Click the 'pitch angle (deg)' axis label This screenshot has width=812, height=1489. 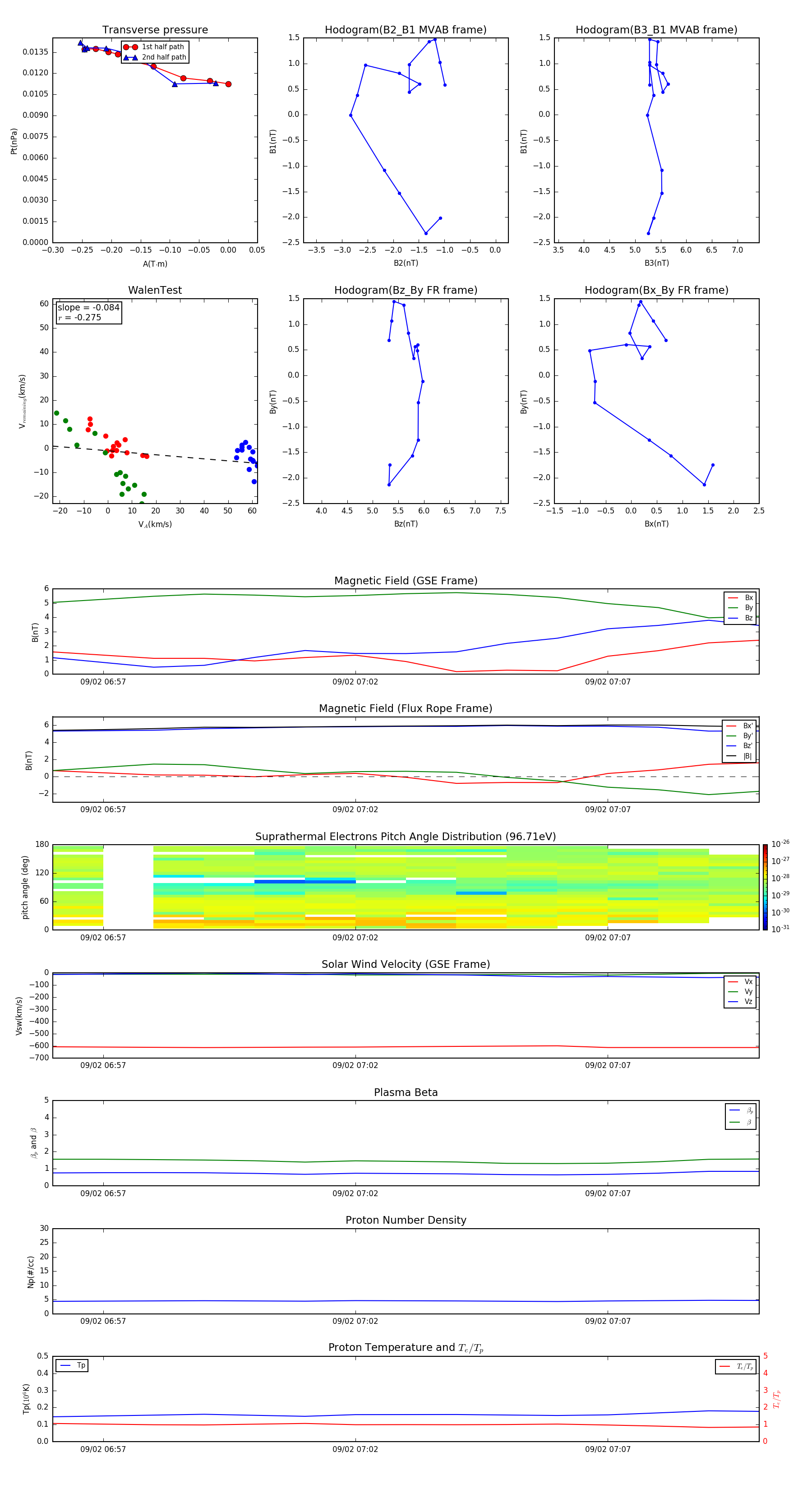pos(25,887)
